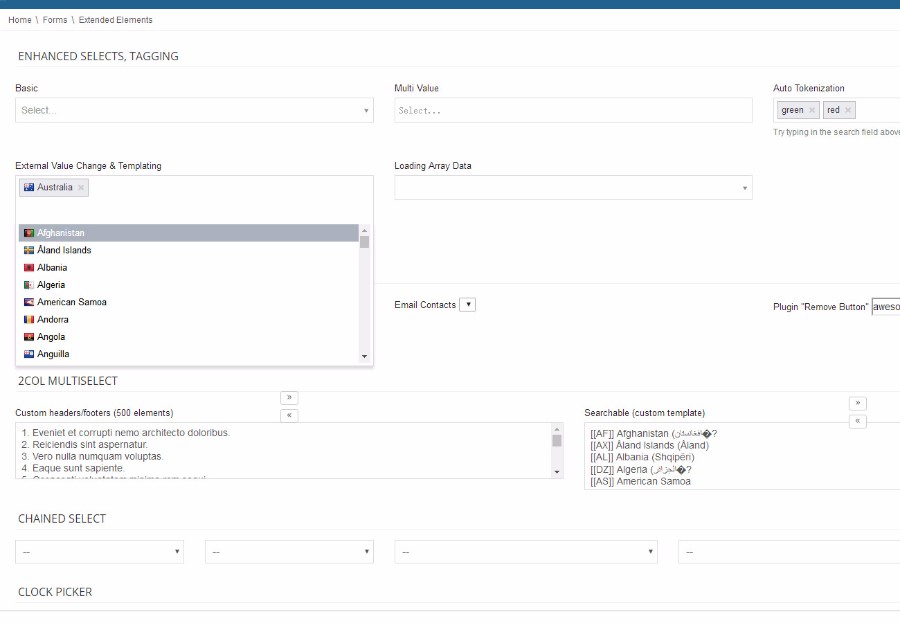Select Algeria in country list
This screenshot has height=623, width=900.
[189, 285]
